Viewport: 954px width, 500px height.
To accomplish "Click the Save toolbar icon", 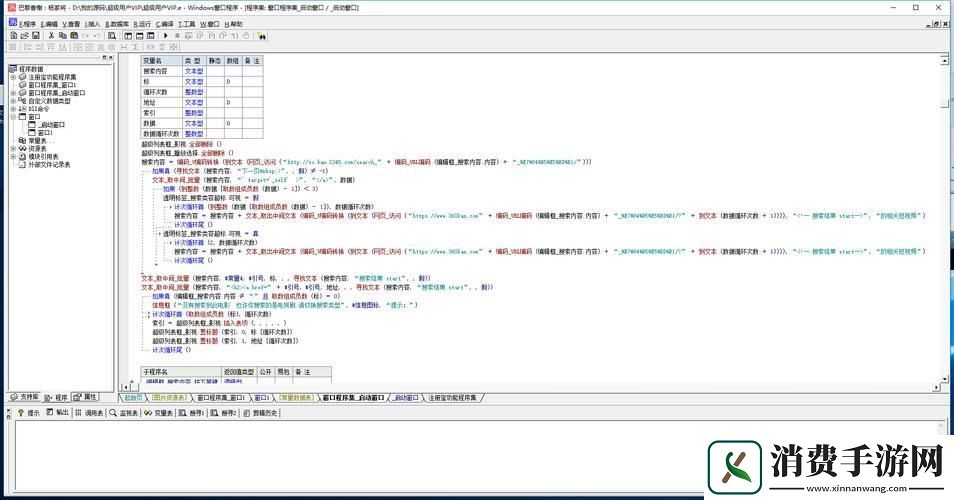I will [x=35, y=36].
